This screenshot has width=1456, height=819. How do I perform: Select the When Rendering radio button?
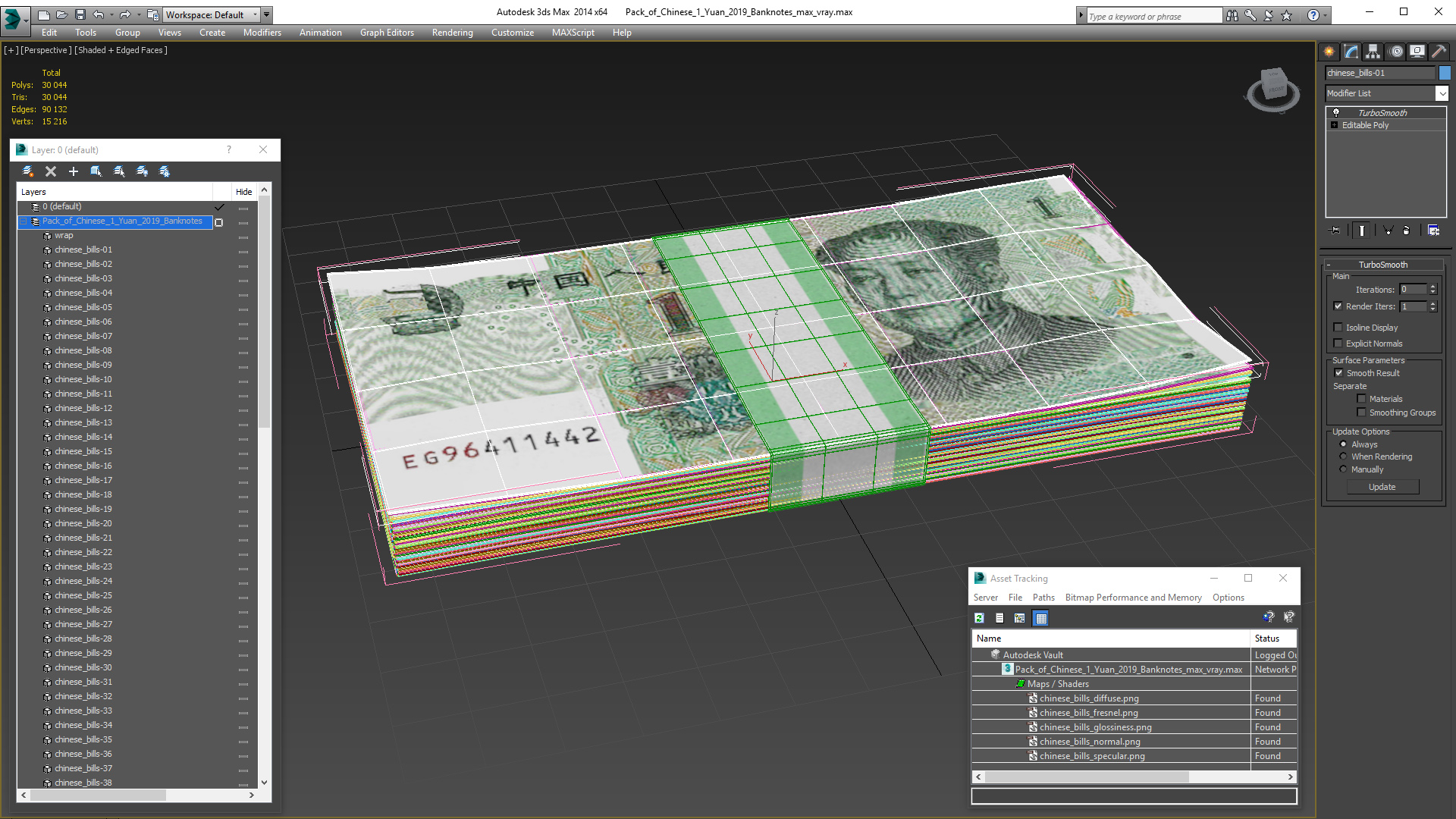(1343, 457)
